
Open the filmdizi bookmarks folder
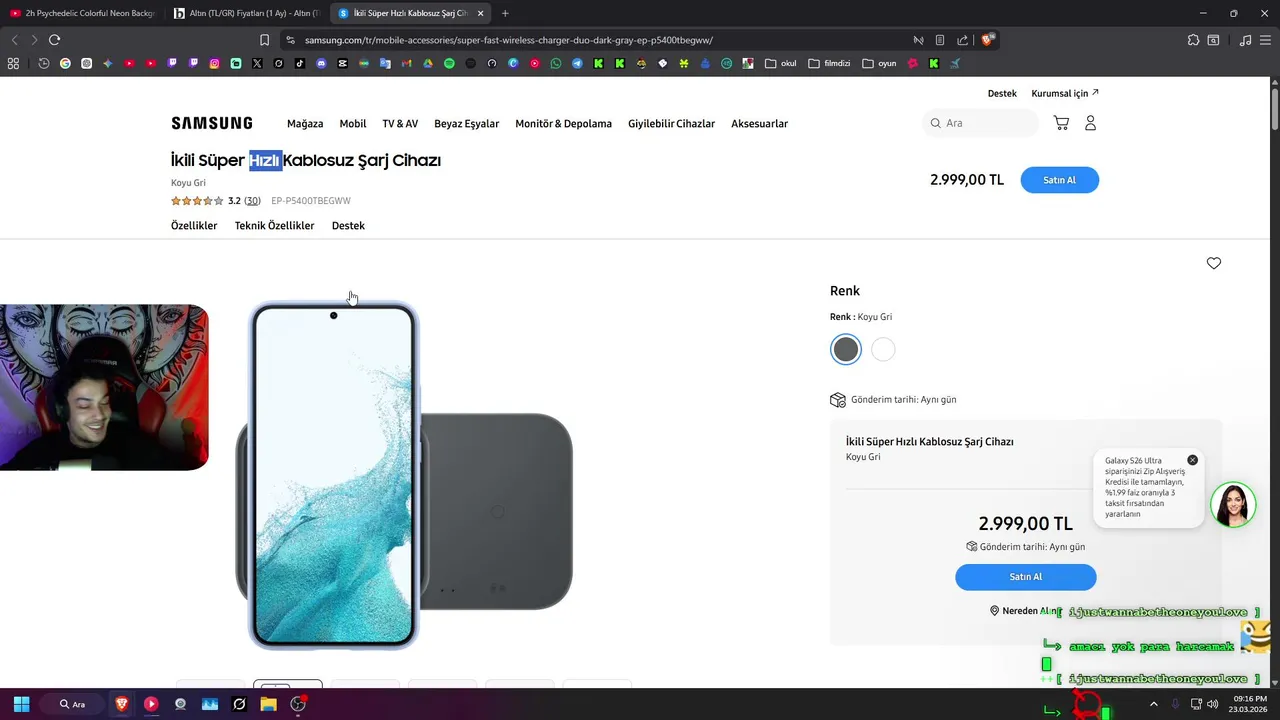click(829, 63)
